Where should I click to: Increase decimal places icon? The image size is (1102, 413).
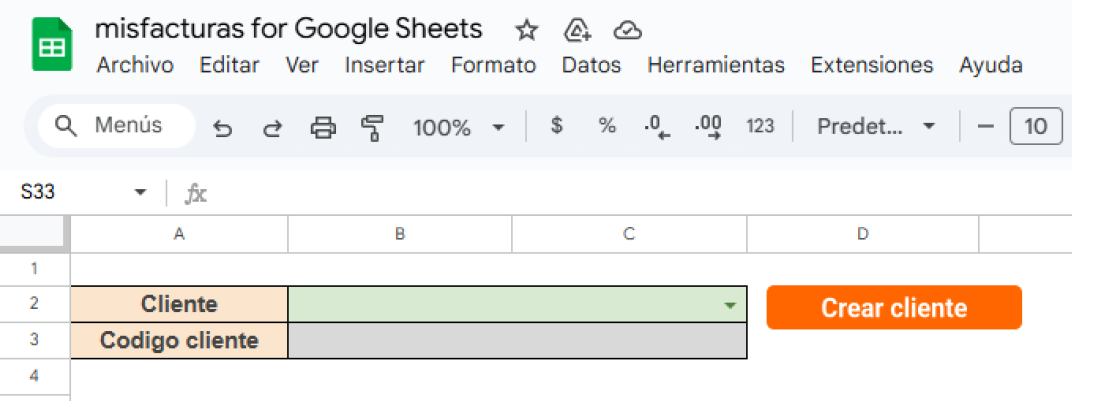pyautogui.click(x=708, y=127)
